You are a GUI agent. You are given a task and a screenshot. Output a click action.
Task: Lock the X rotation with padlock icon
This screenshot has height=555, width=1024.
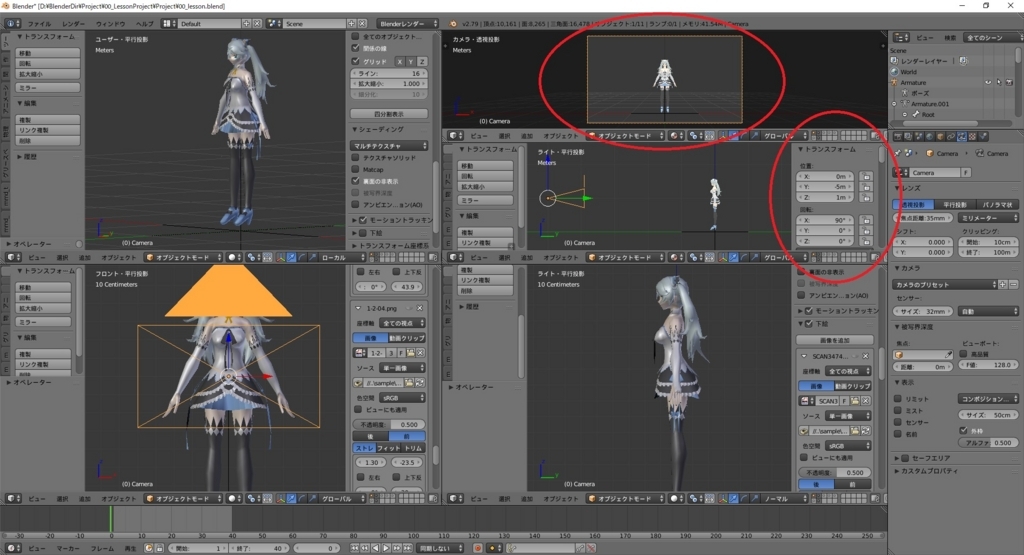coord(866,220)
